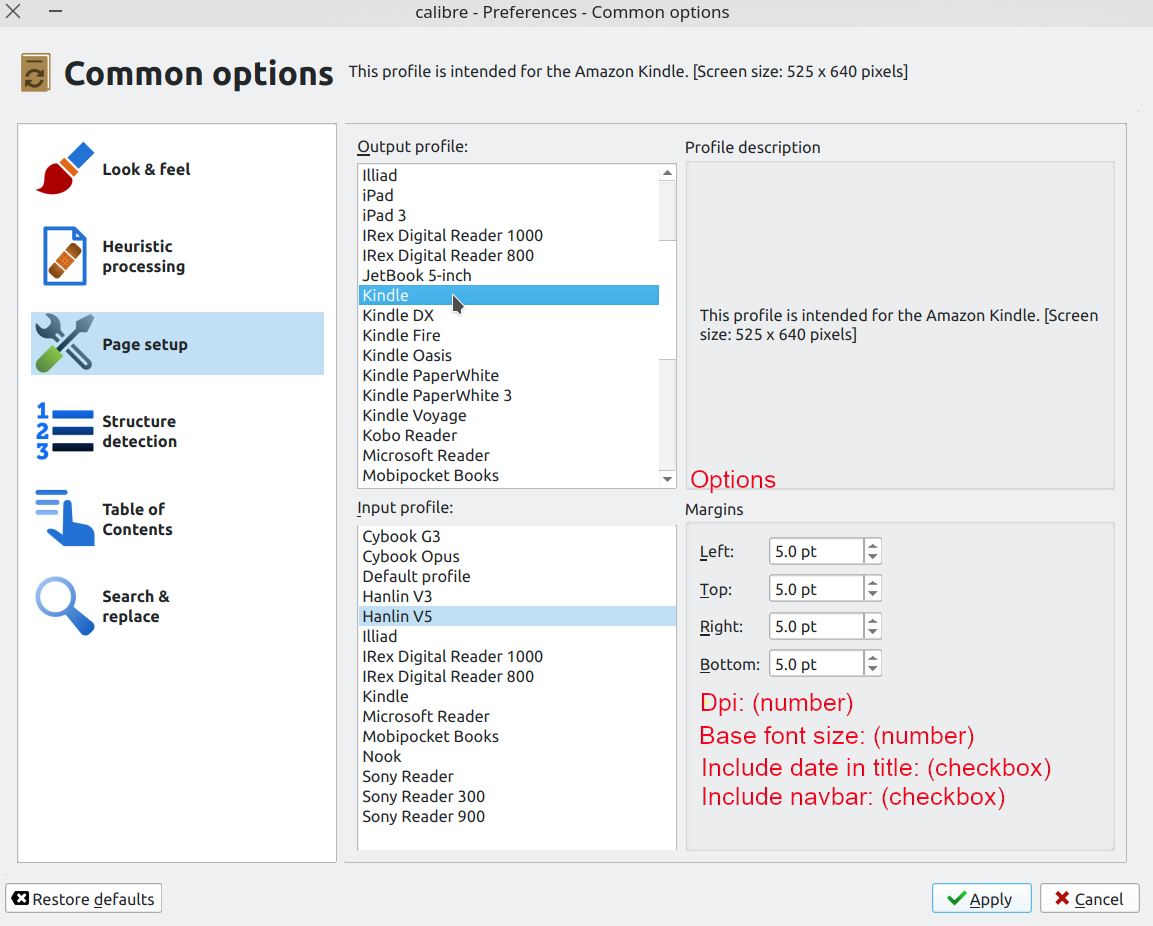Cancel the preferences dialog
The height and width of the screenshot is (926, 1153).
1089,899
